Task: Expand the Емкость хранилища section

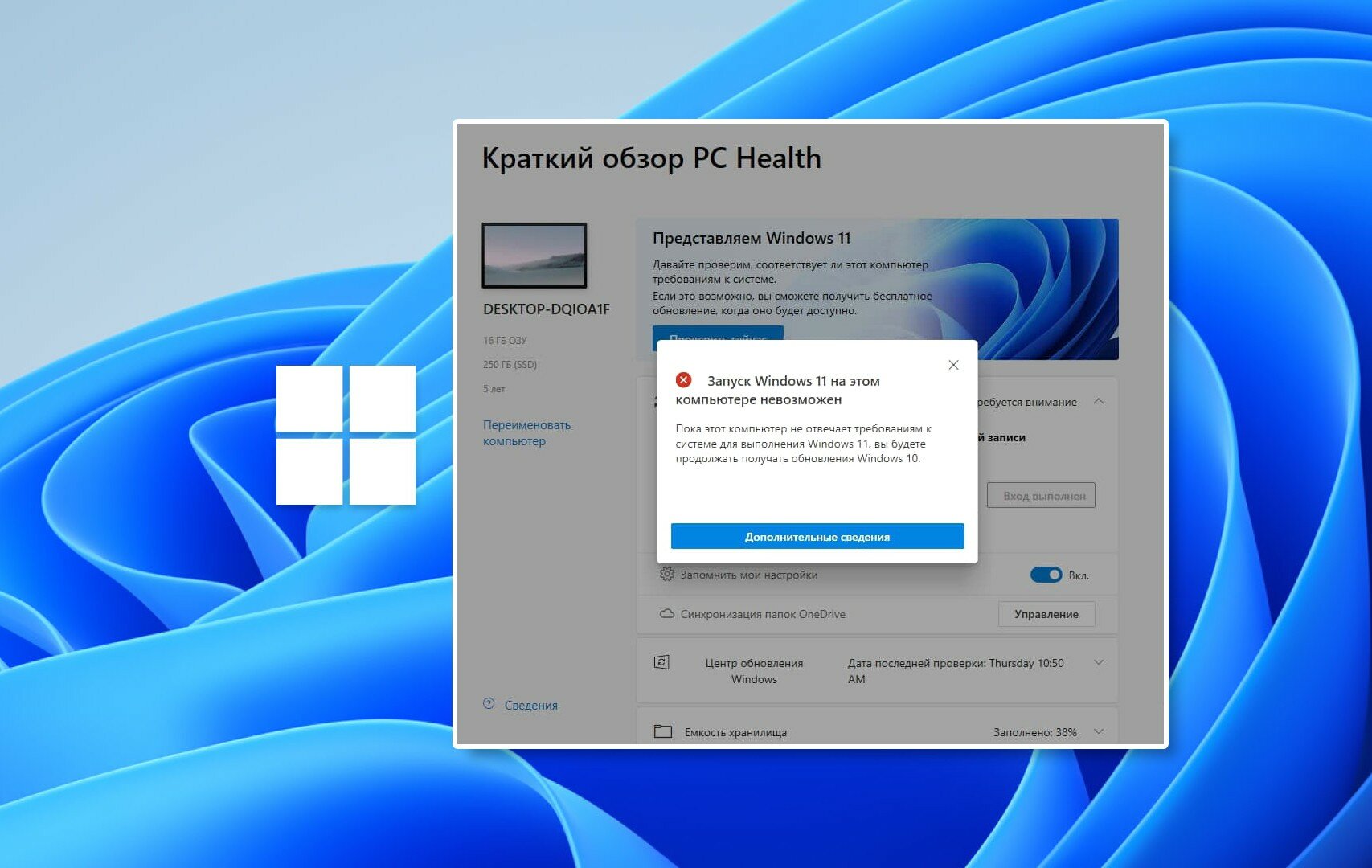Action: tap(1099, 732)
